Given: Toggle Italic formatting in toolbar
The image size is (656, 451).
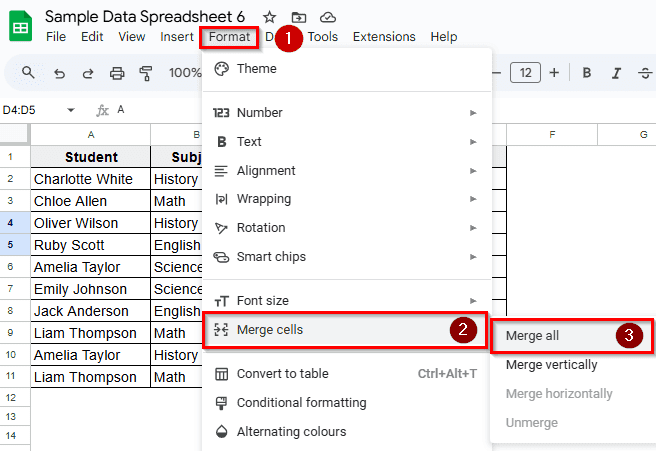Looking at the screenshot, I should (x=616, y=73).
